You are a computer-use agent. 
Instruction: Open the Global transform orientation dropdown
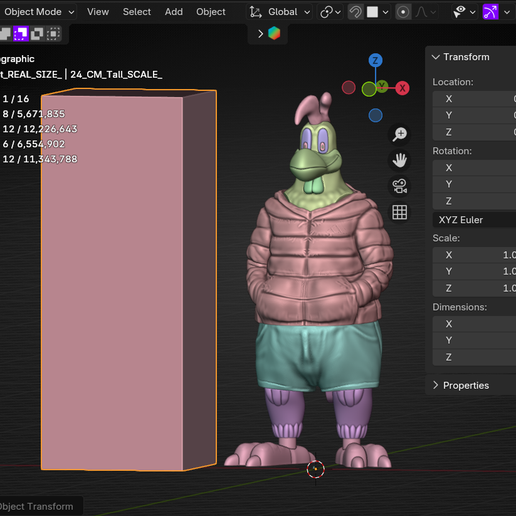(x=280, y=12)
